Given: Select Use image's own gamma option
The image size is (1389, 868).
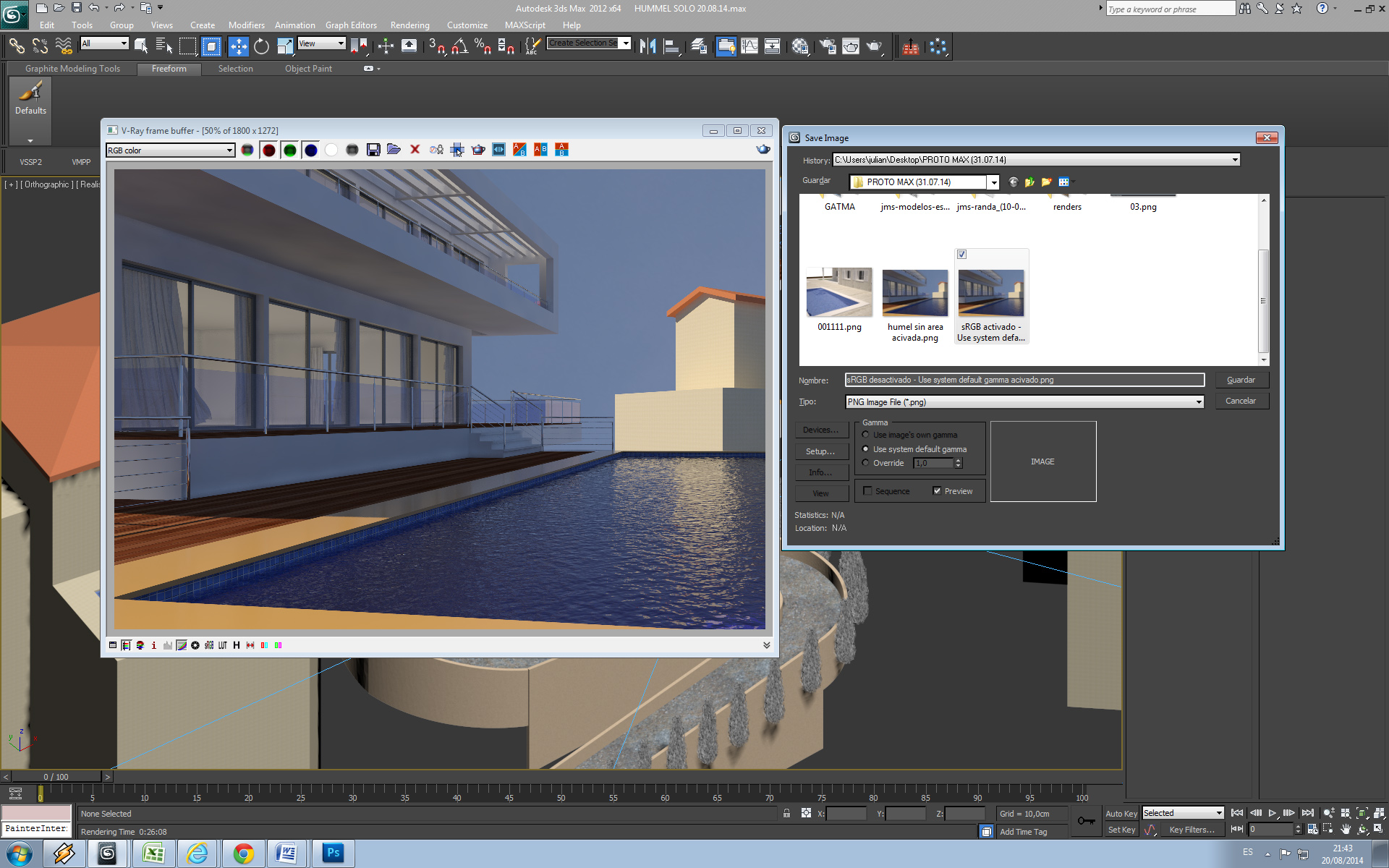Looking at the screenshot, I should coord(865,435).
